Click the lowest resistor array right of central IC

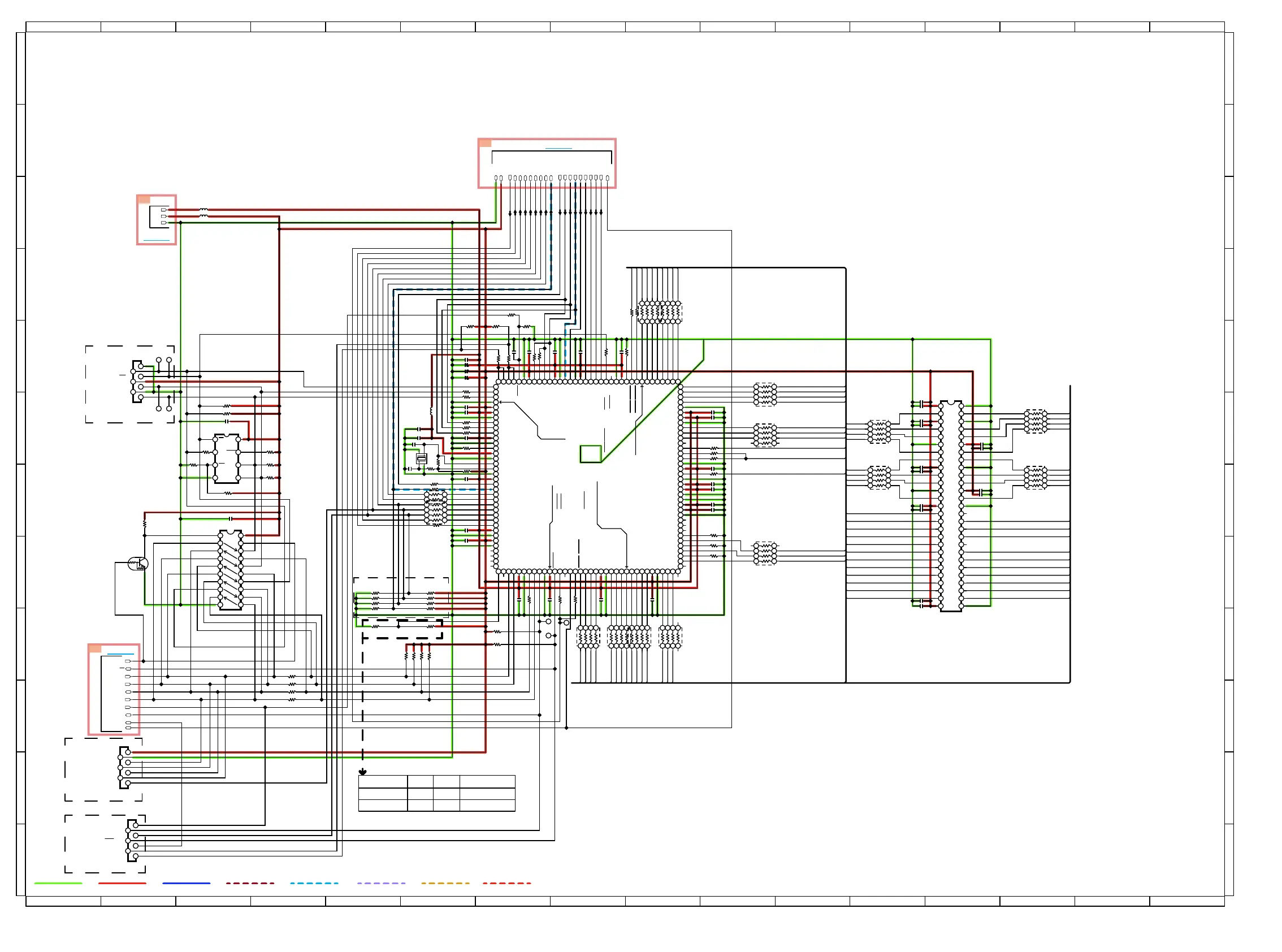pos(765,553)
